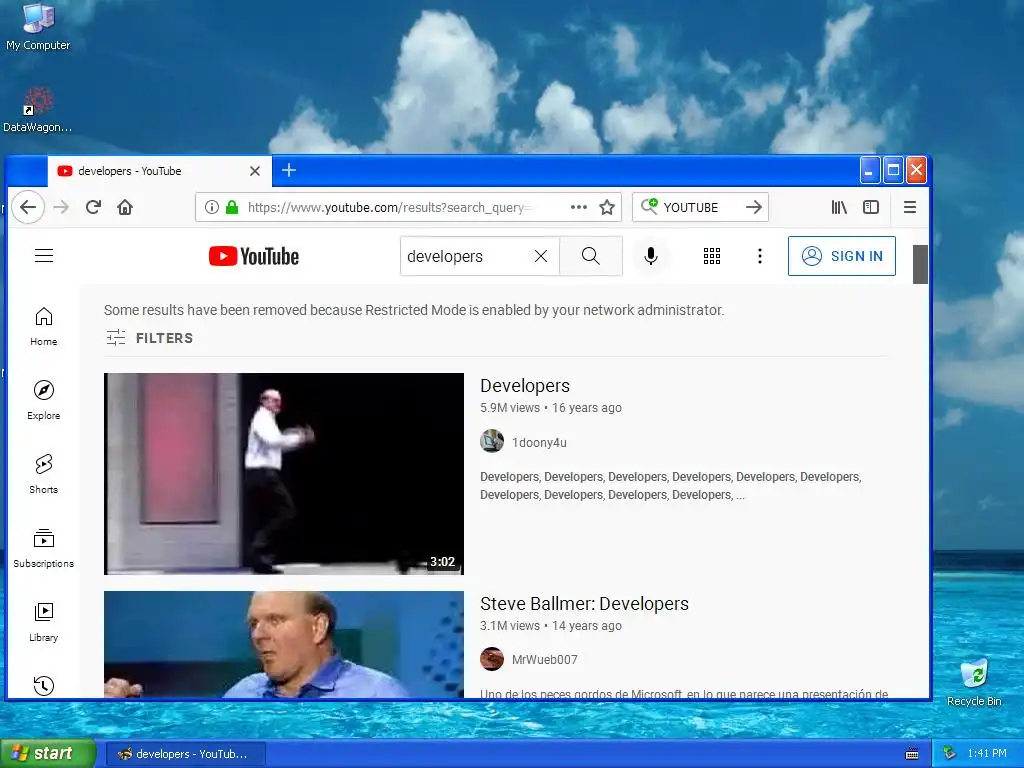This screenshot has height=768, width=1024.
Task: Click the 1:41 PM taskbar clock
Action: (x=987, y=754)
